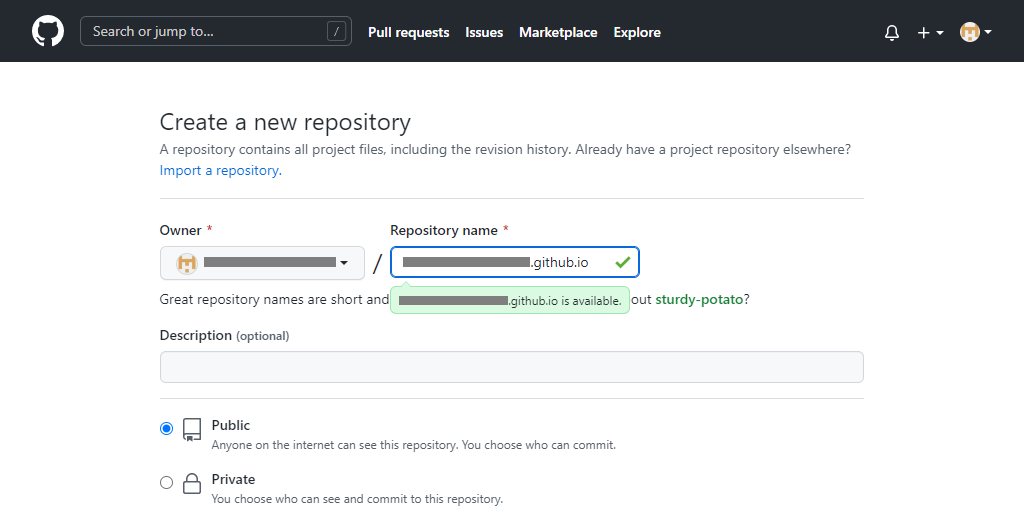Go to Pull requests
This screenshot has height=522, width=1024.
pyautogui.click(x=408, y=32)
